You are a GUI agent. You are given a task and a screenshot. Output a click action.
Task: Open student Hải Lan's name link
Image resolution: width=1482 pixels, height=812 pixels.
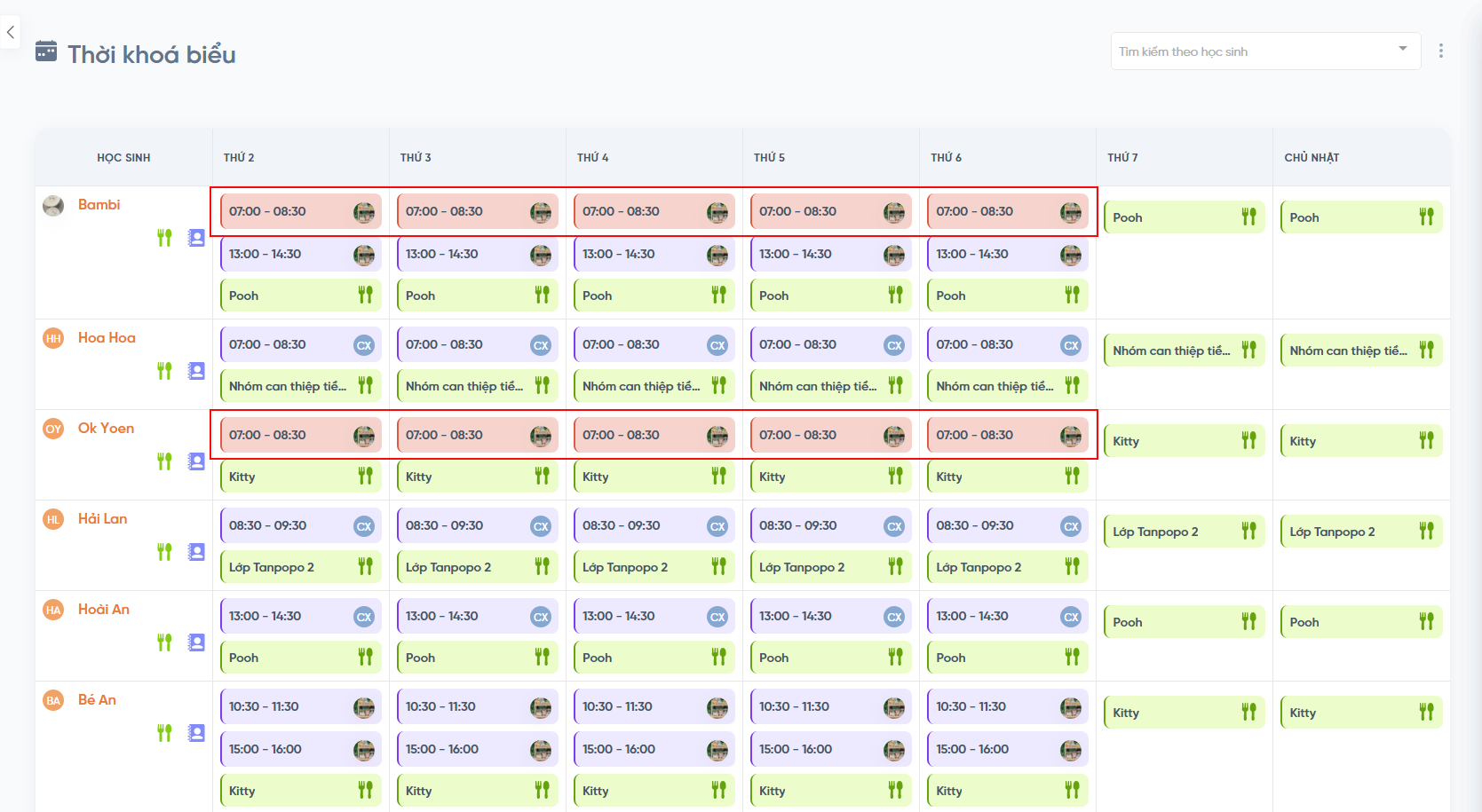coord(102,519)
